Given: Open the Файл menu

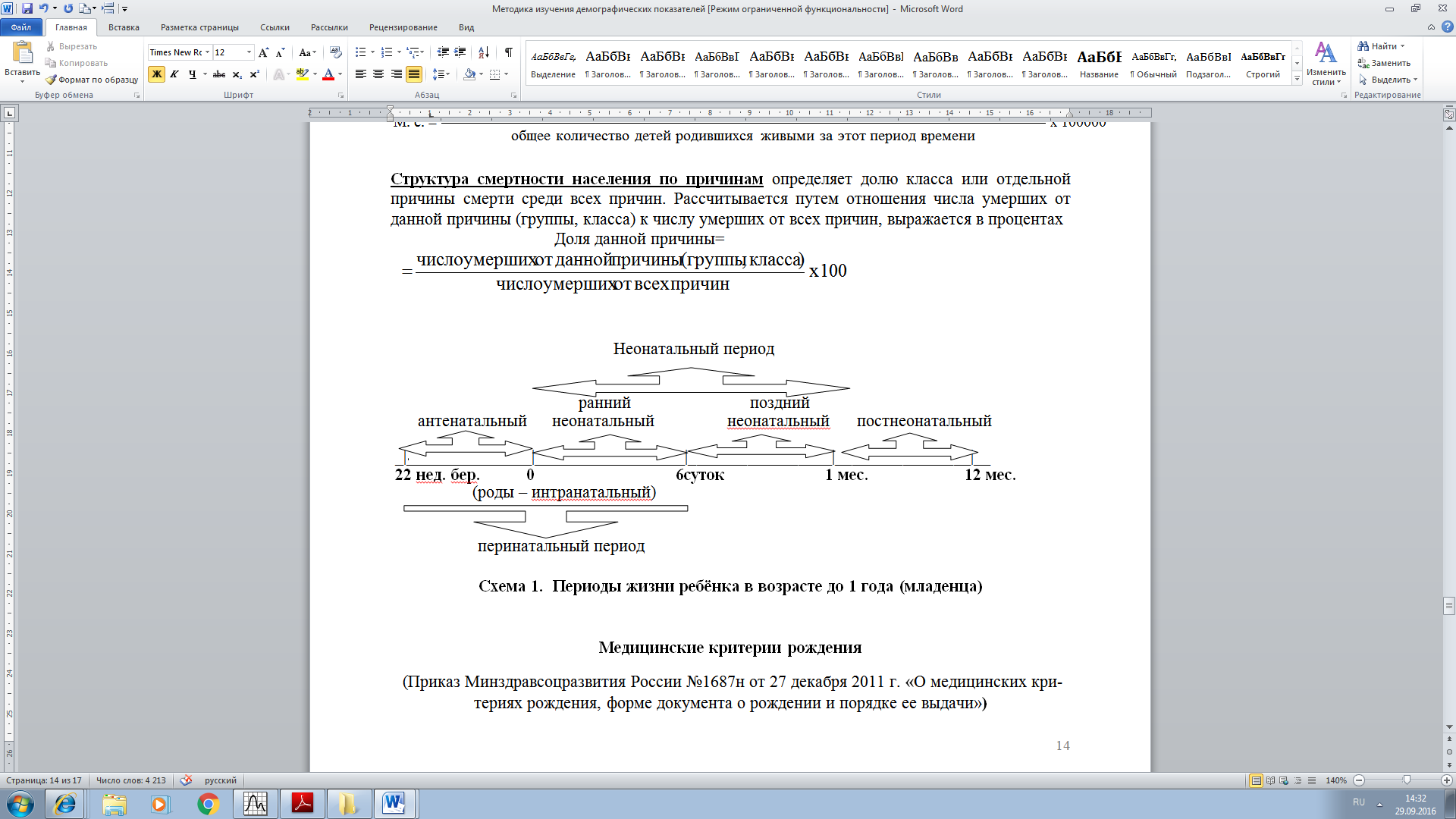Looking at the screenshot, I should pos(22,27).
